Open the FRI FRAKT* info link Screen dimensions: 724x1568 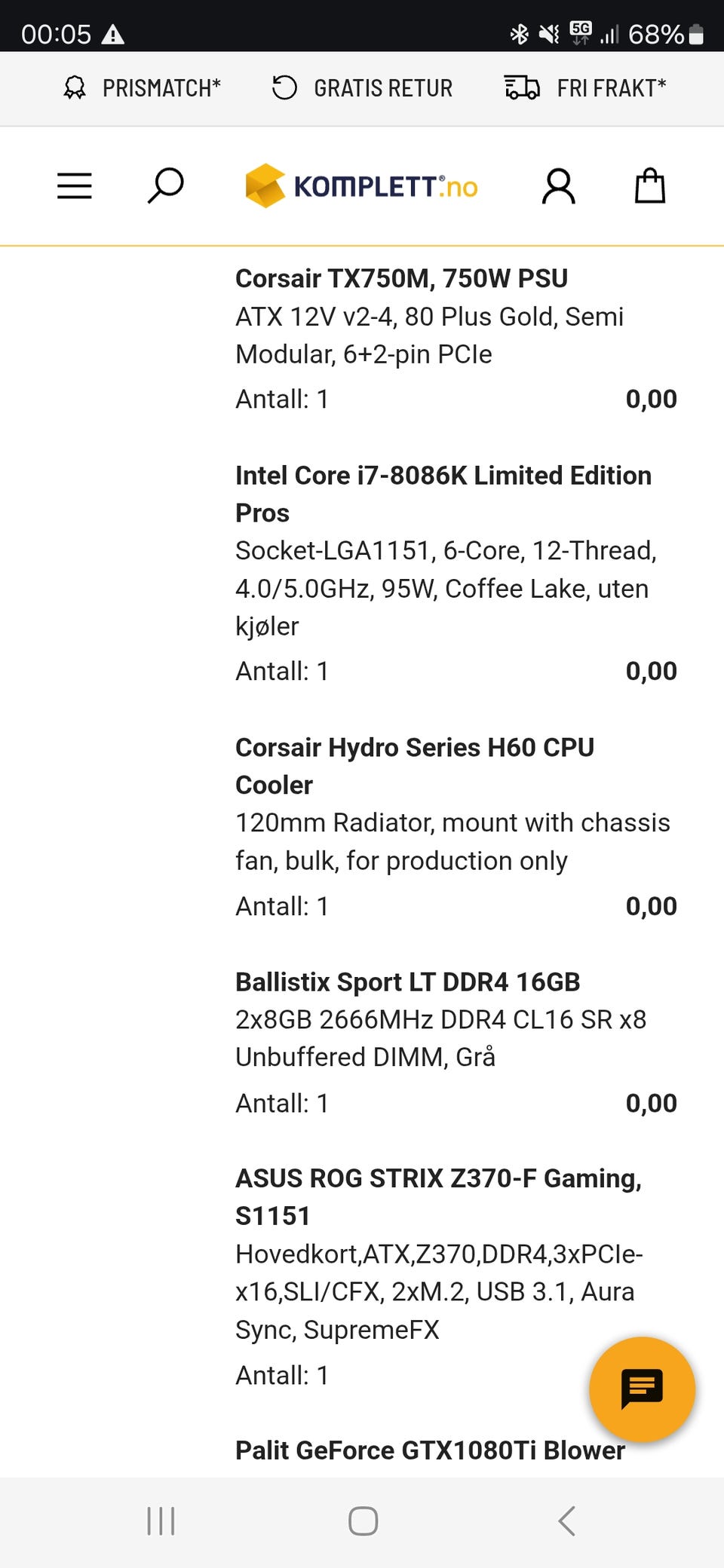611,88
